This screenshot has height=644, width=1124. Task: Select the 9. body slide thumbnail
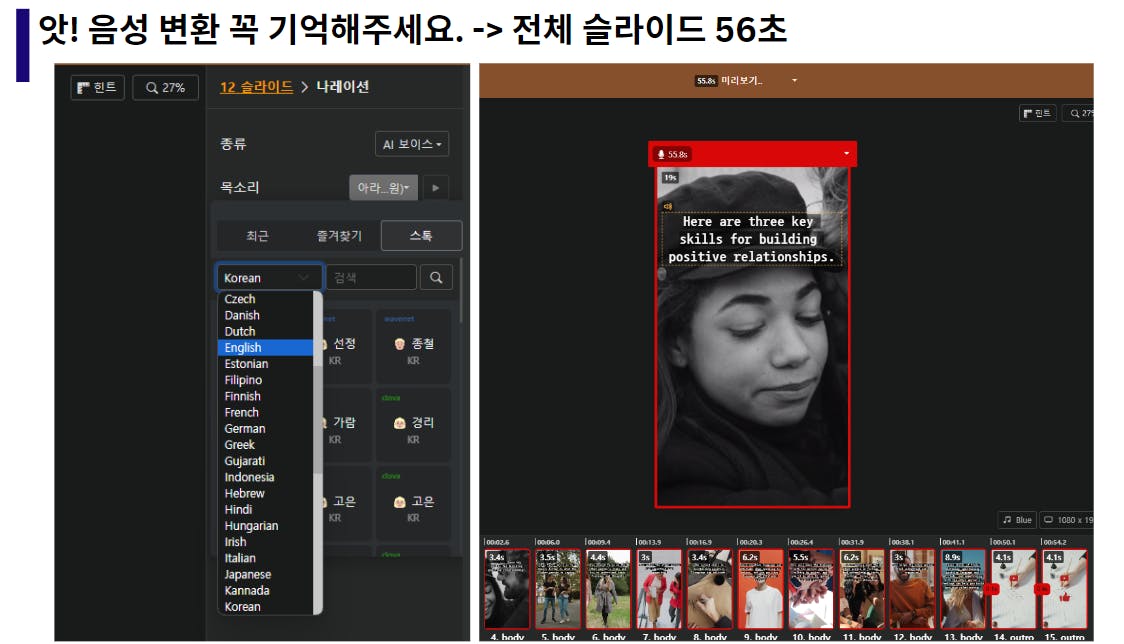tap(761, 589)
